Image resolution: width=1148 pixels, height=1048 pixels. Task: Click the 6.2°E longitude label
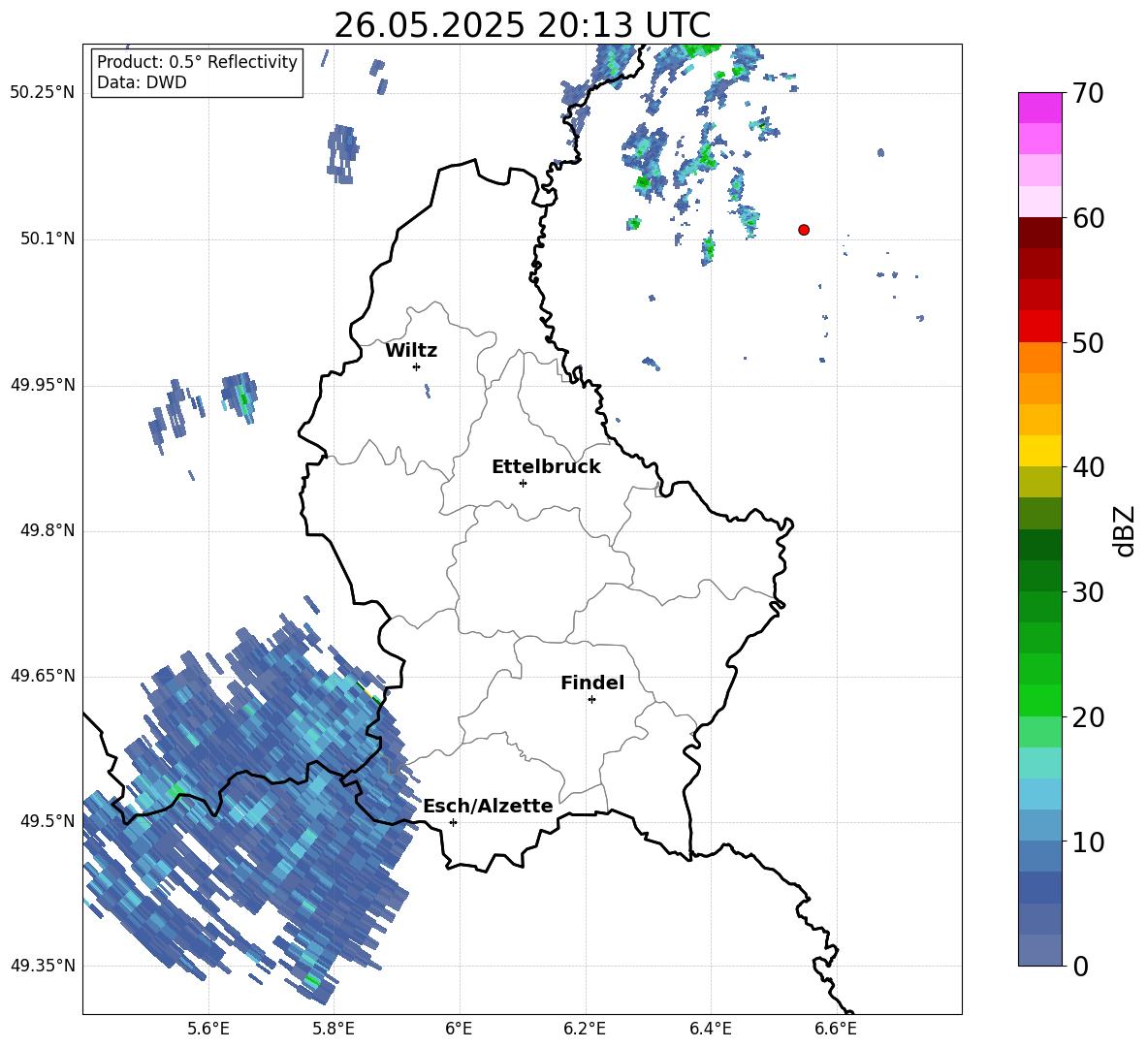pyautogui.click(x=585, y=1029)
